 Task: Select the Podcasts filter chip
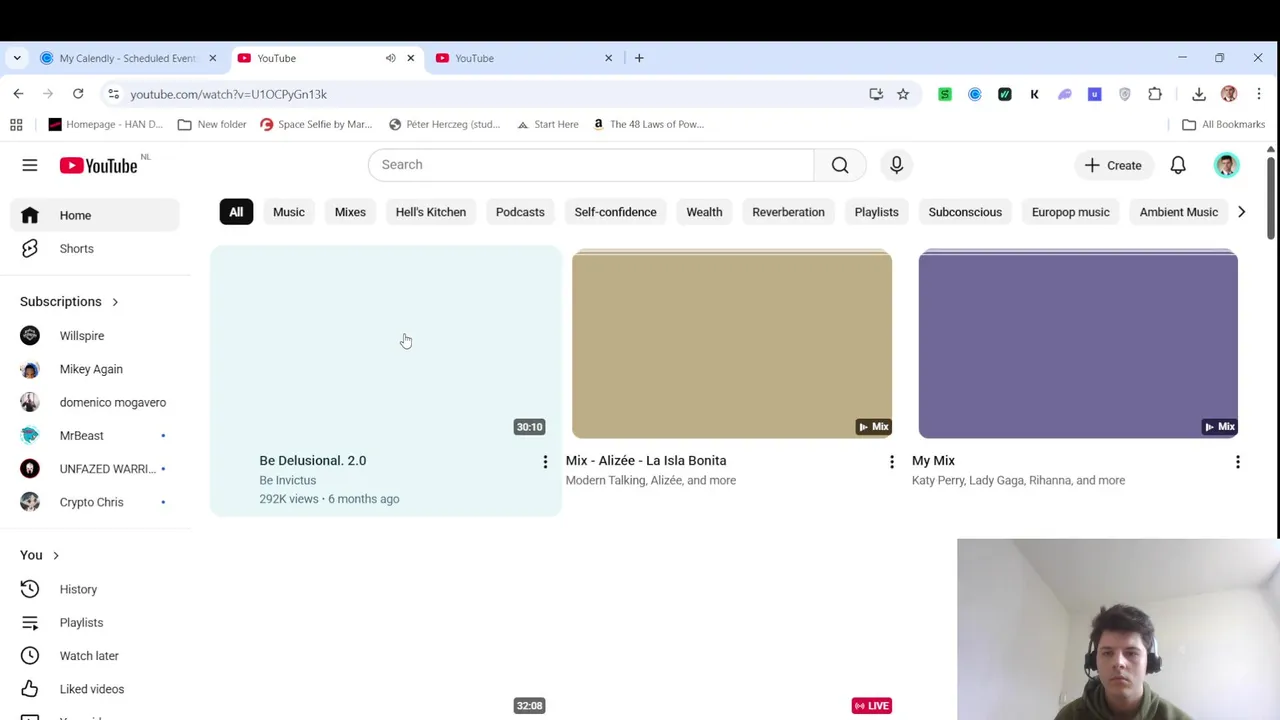tap(520, 212)
